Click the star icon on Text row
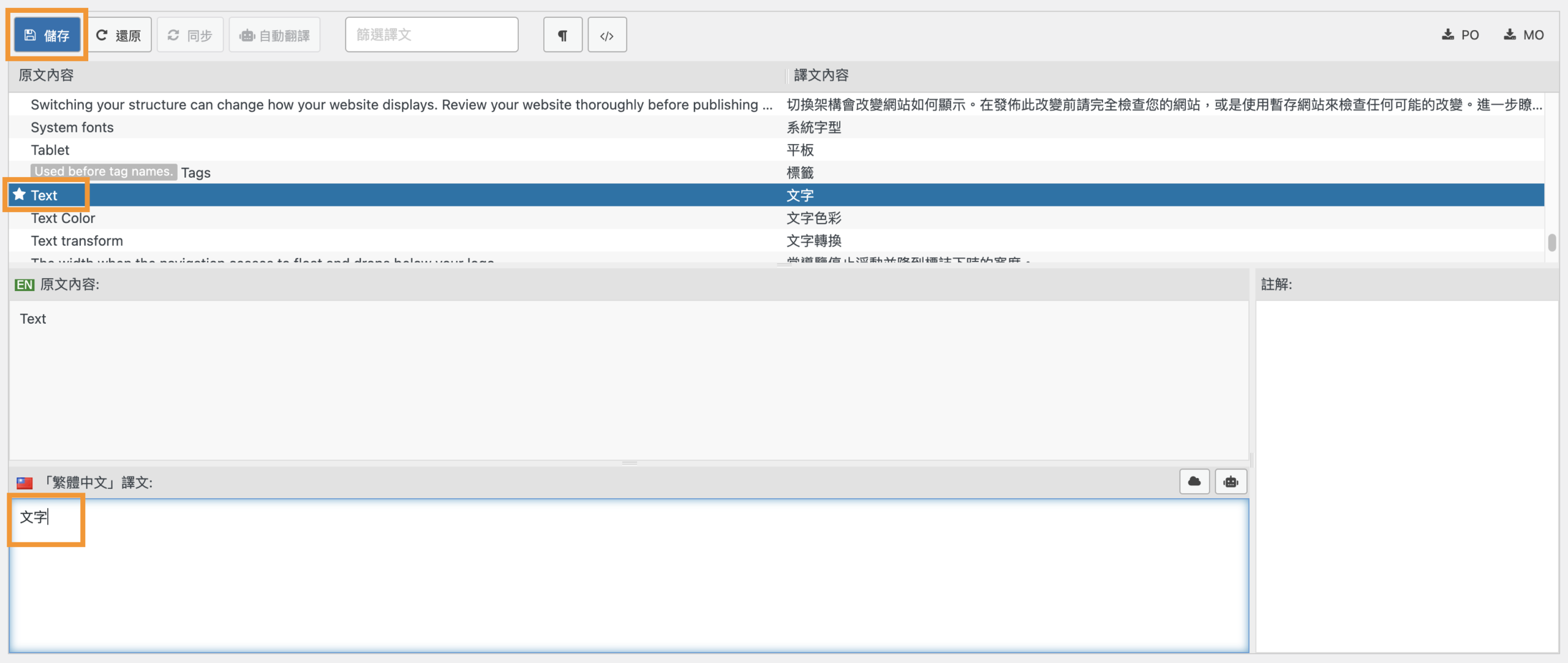 [x=20, y=195]
